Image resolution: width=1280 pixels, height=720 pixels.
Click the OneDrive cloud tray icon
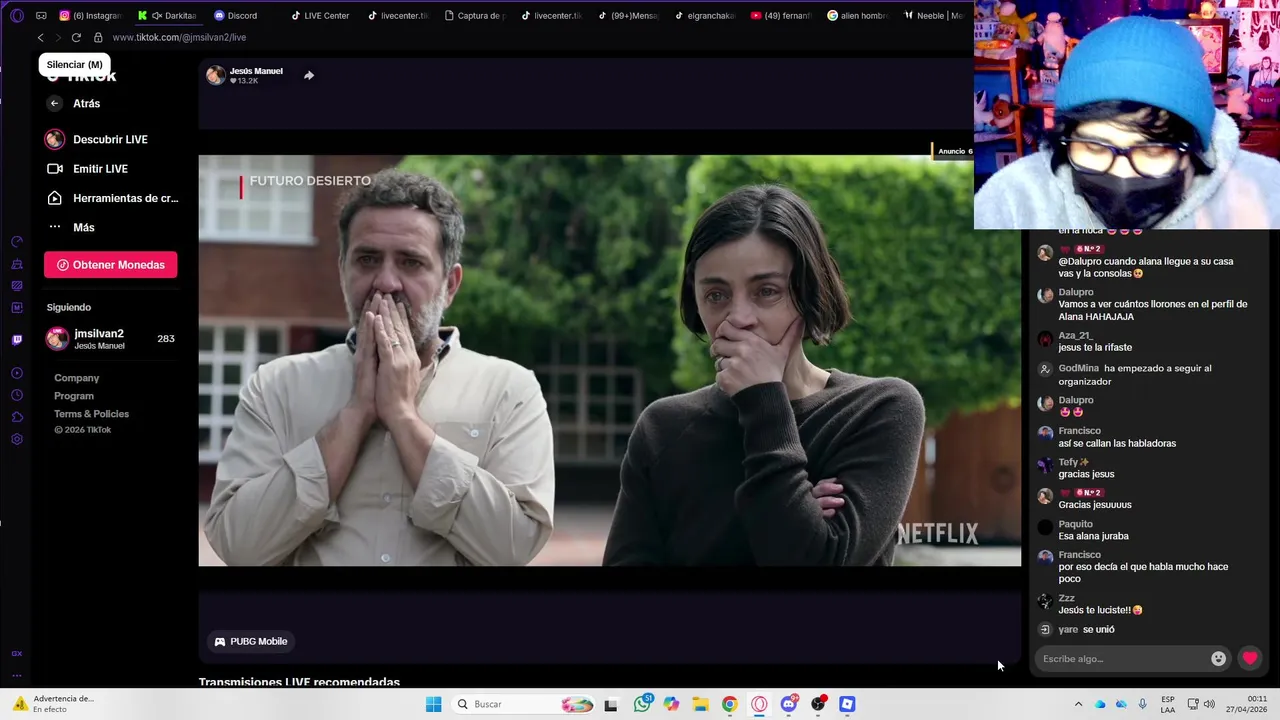pyautogui.click(x=1100, y=704)
